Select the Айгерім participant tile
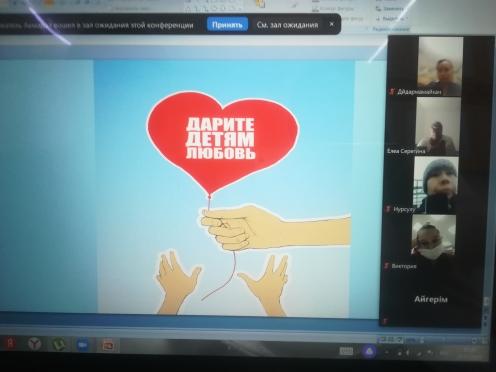This screenshot has height=372, width=496. tap(431, 299)
